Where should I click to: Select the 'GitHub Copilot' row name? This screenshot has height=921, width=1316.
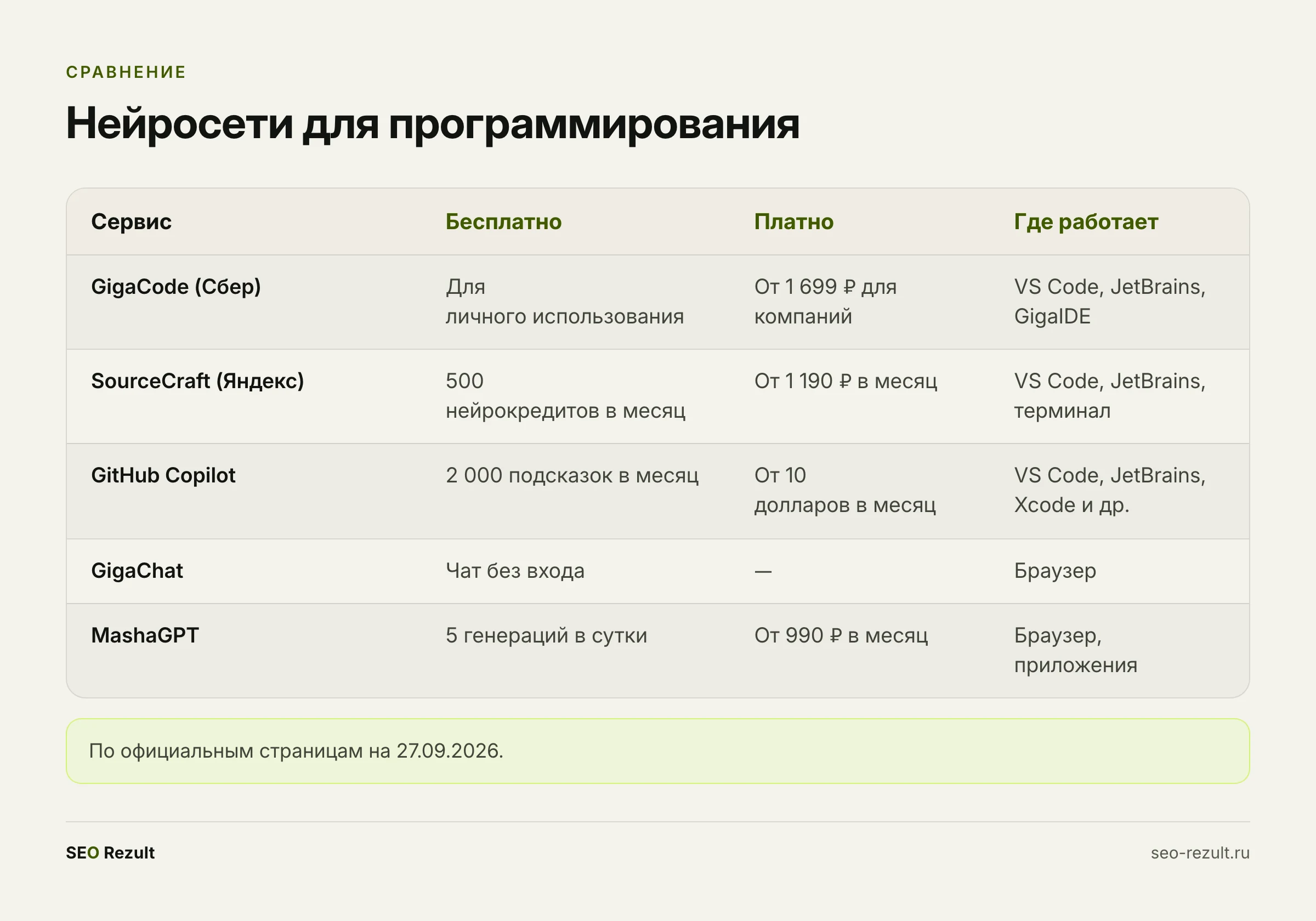click(x=163, y=475)
